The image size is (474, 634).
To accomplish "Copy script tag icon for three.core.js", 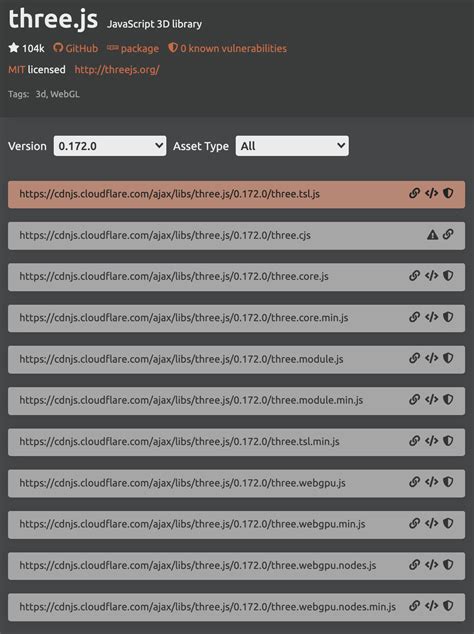I will pos(431,276).
